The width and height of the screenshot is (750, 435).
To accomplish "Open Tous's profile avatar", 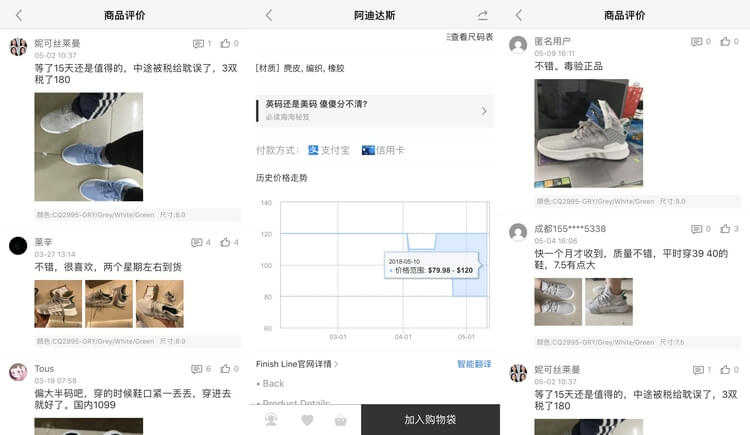I will pos(18,372).
